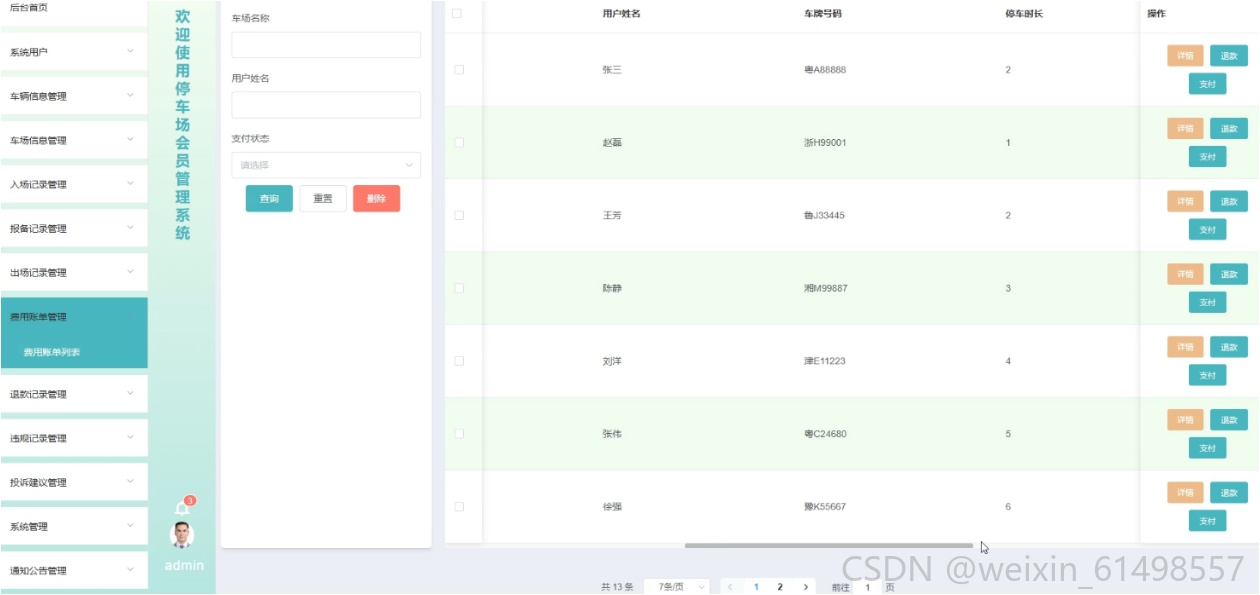
Task: Expand the 报备记录管理 sidebar section
Action: point(74,228)
